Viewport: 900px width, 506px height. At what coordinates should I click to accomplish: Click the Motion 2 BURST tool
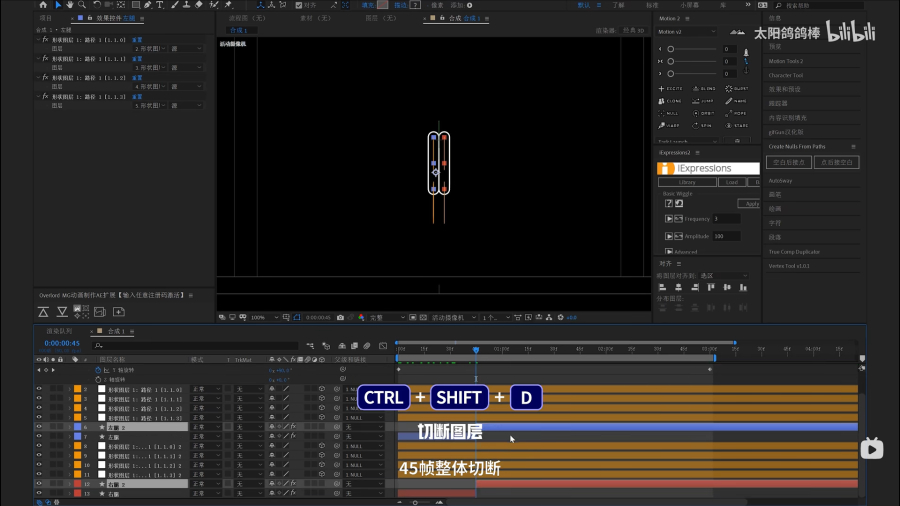(x=737, y=88)
